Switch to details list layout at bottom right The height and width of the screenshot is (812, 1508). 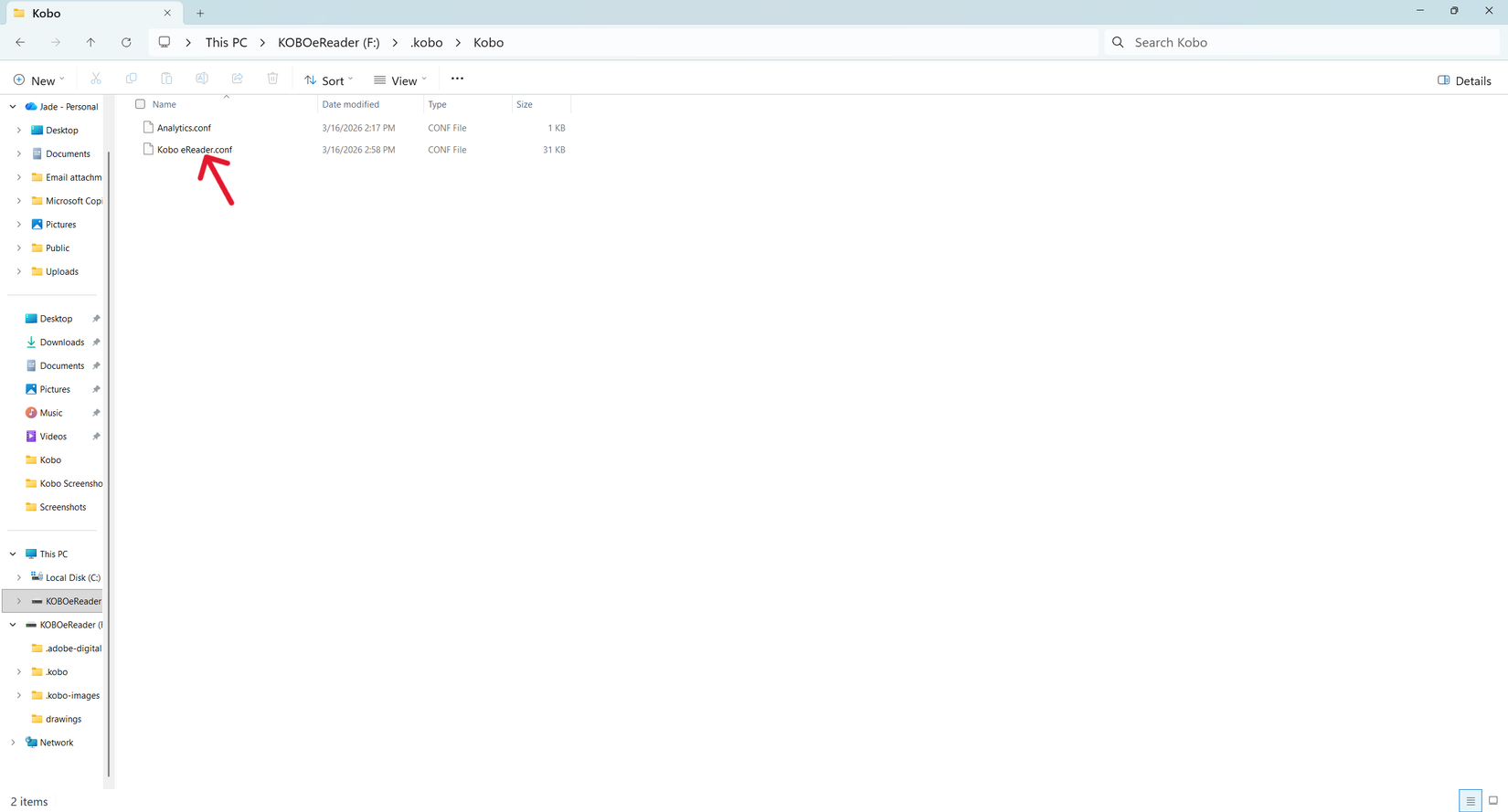point(1470,801)
